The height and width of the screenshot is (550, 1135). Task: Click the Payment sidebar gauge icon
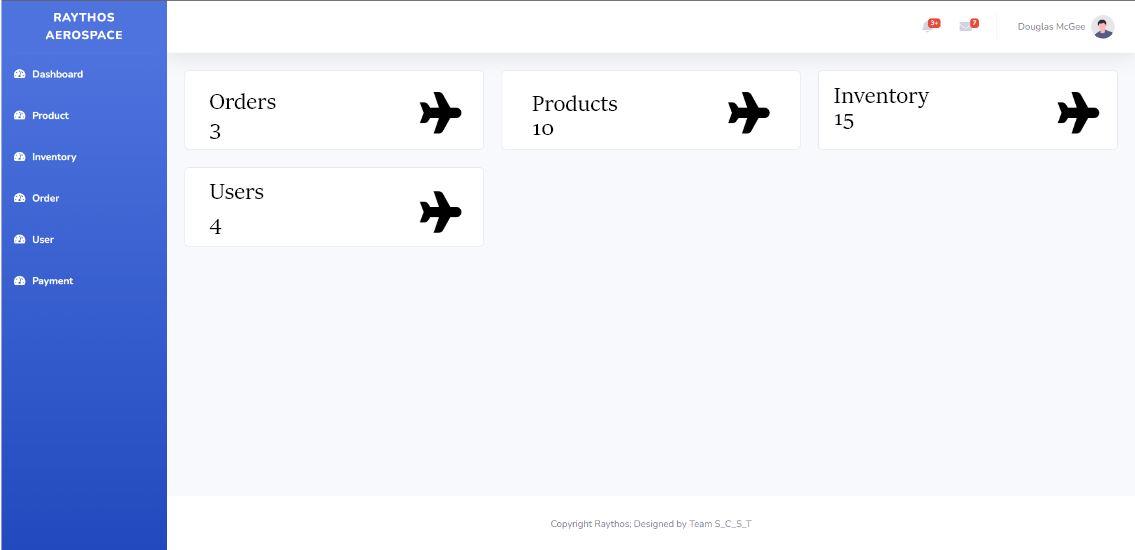tap(20, 281)
